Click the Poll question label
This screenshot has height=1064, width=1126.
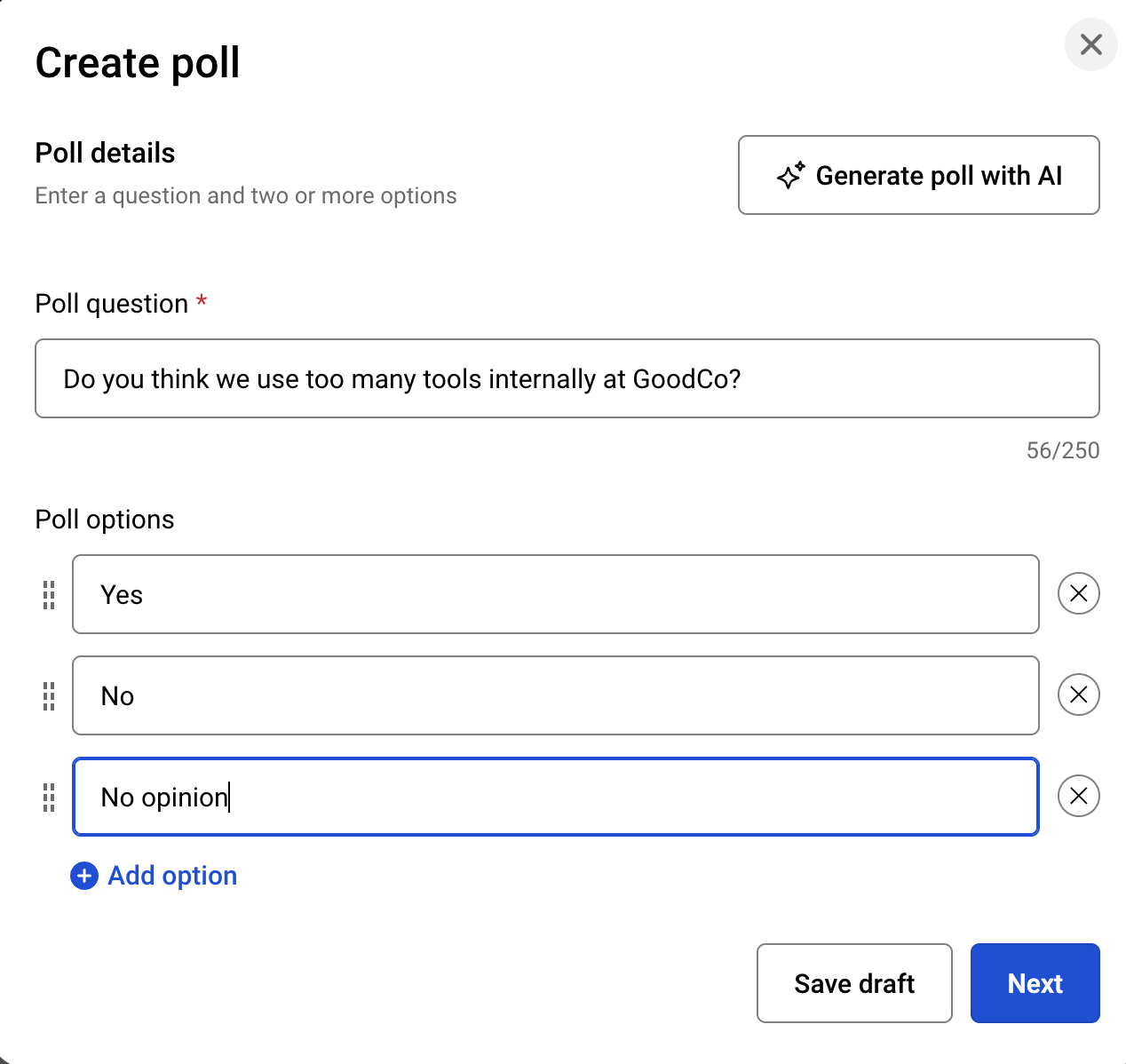[x=112, y=304]
